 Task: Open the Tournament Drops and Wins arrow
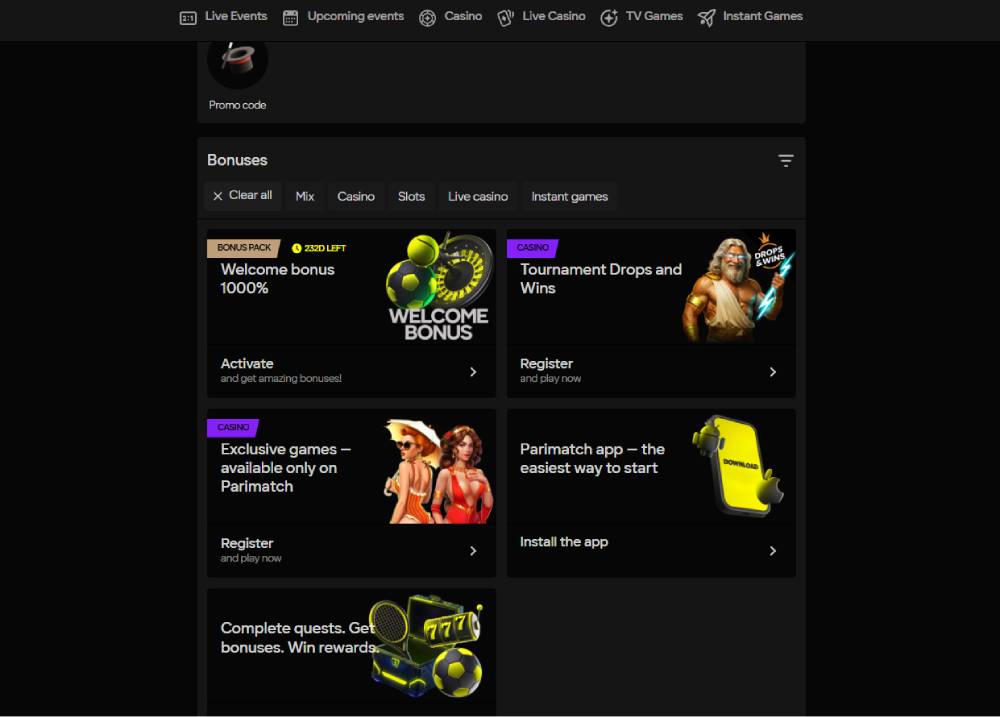773,372
